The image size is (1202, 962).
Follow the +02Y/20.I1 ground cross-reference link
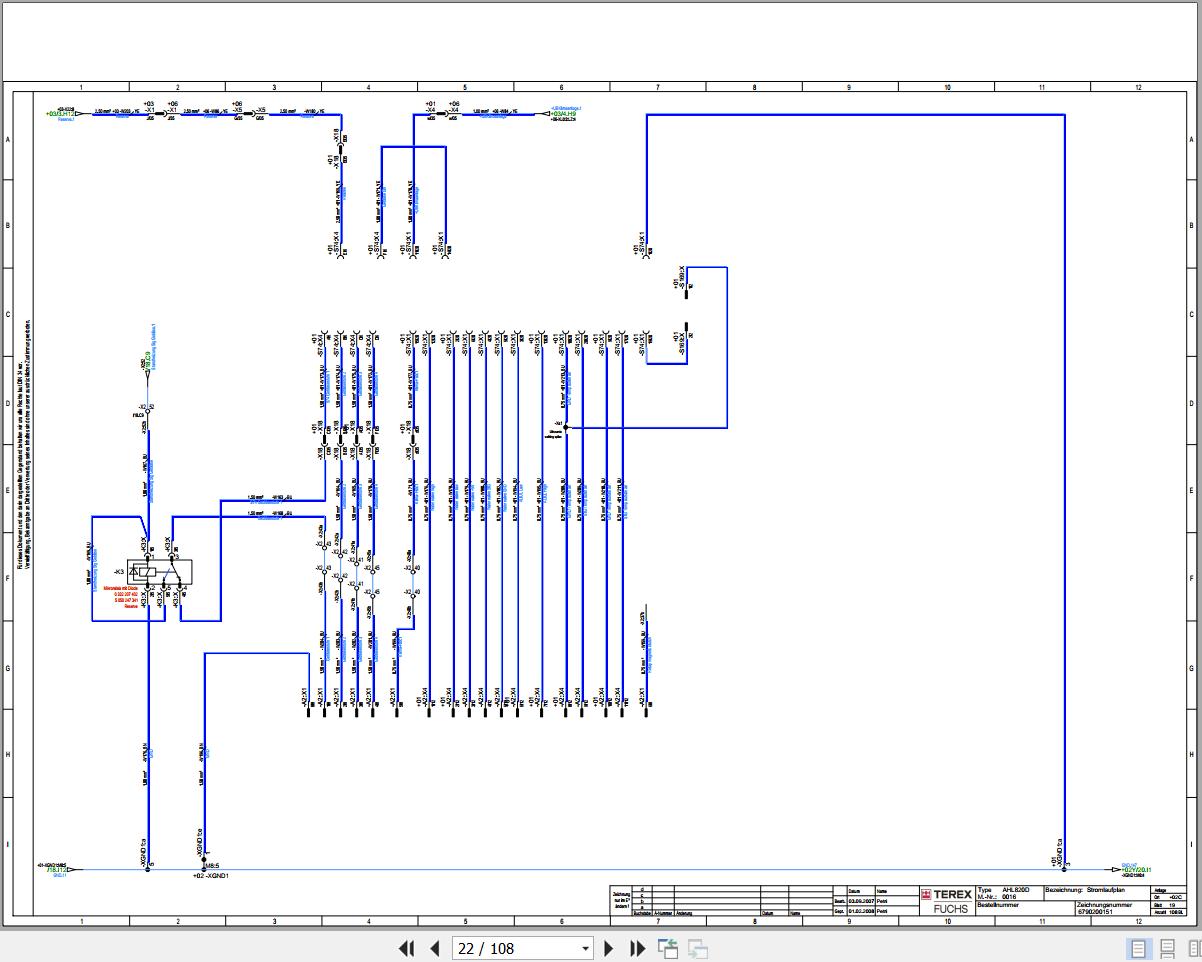pos(1135,870)
